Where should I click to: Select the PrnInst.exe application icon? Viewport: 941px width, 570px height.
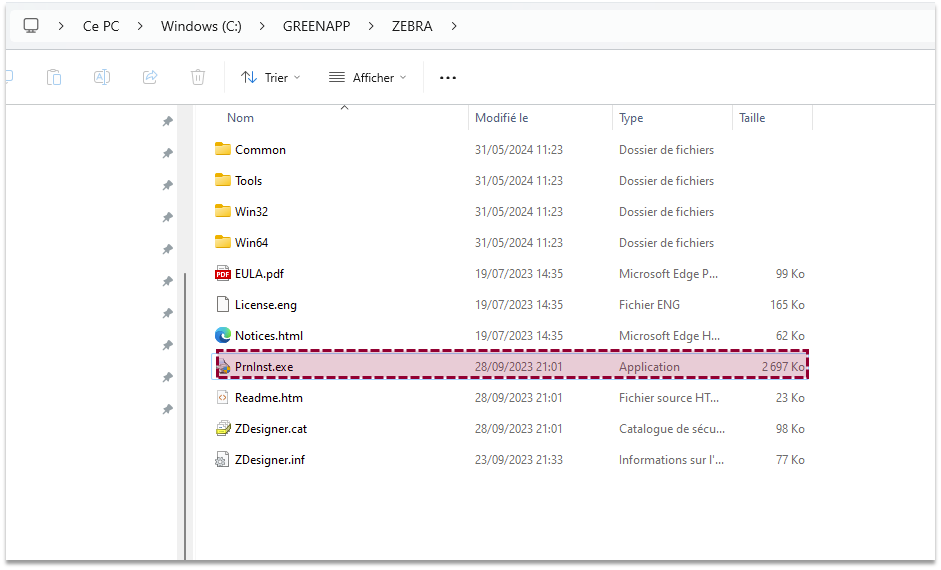tap(223, 367)
